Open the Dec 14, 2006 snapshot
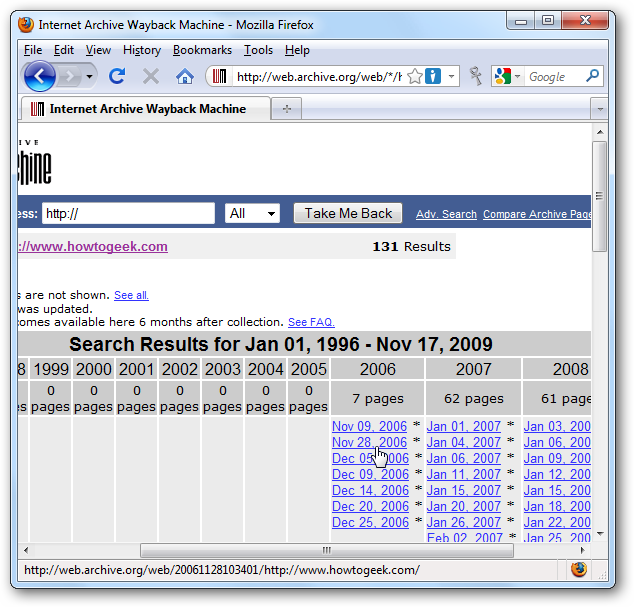 click(370, 491)
